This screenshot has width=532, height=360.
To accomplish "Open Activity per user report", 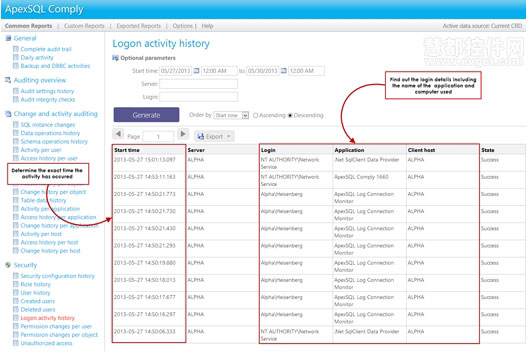I will click(x=41, y=150).
